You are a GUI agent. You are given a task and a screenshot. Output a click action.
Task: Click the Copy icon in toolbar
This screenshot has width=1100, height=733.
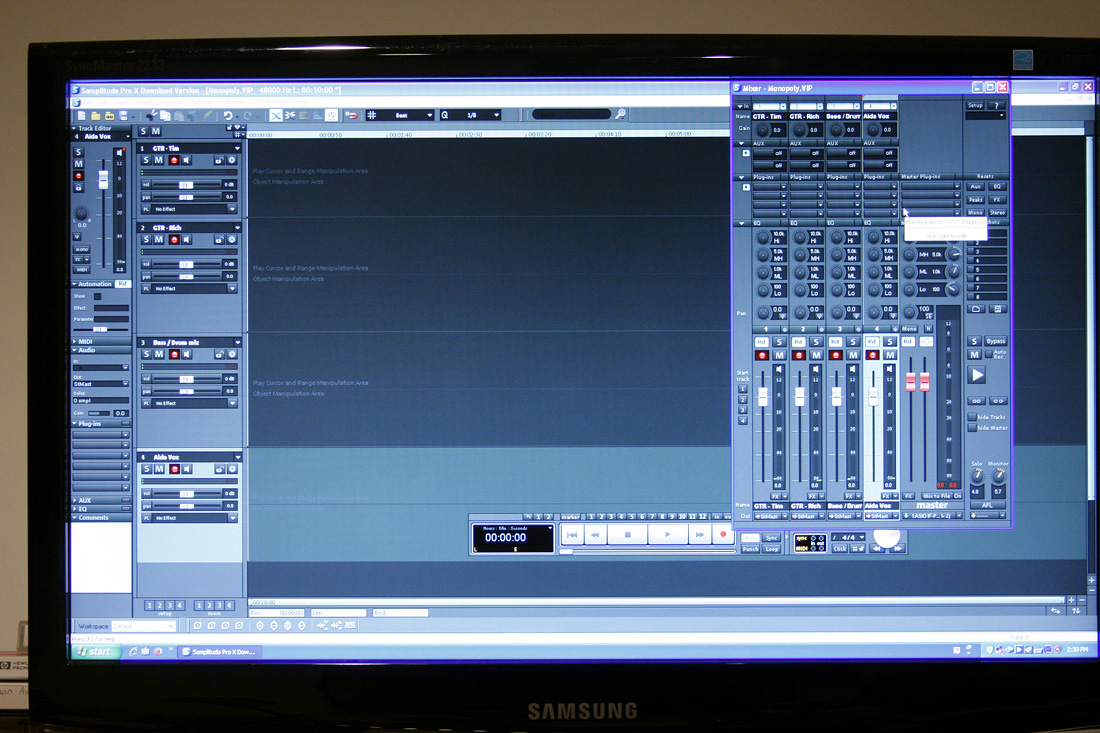(165, 115)
